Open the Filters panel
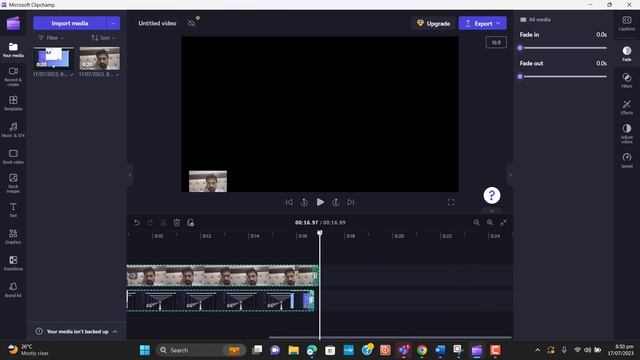Viewport: 640px width, 360px height. point(627,80)
